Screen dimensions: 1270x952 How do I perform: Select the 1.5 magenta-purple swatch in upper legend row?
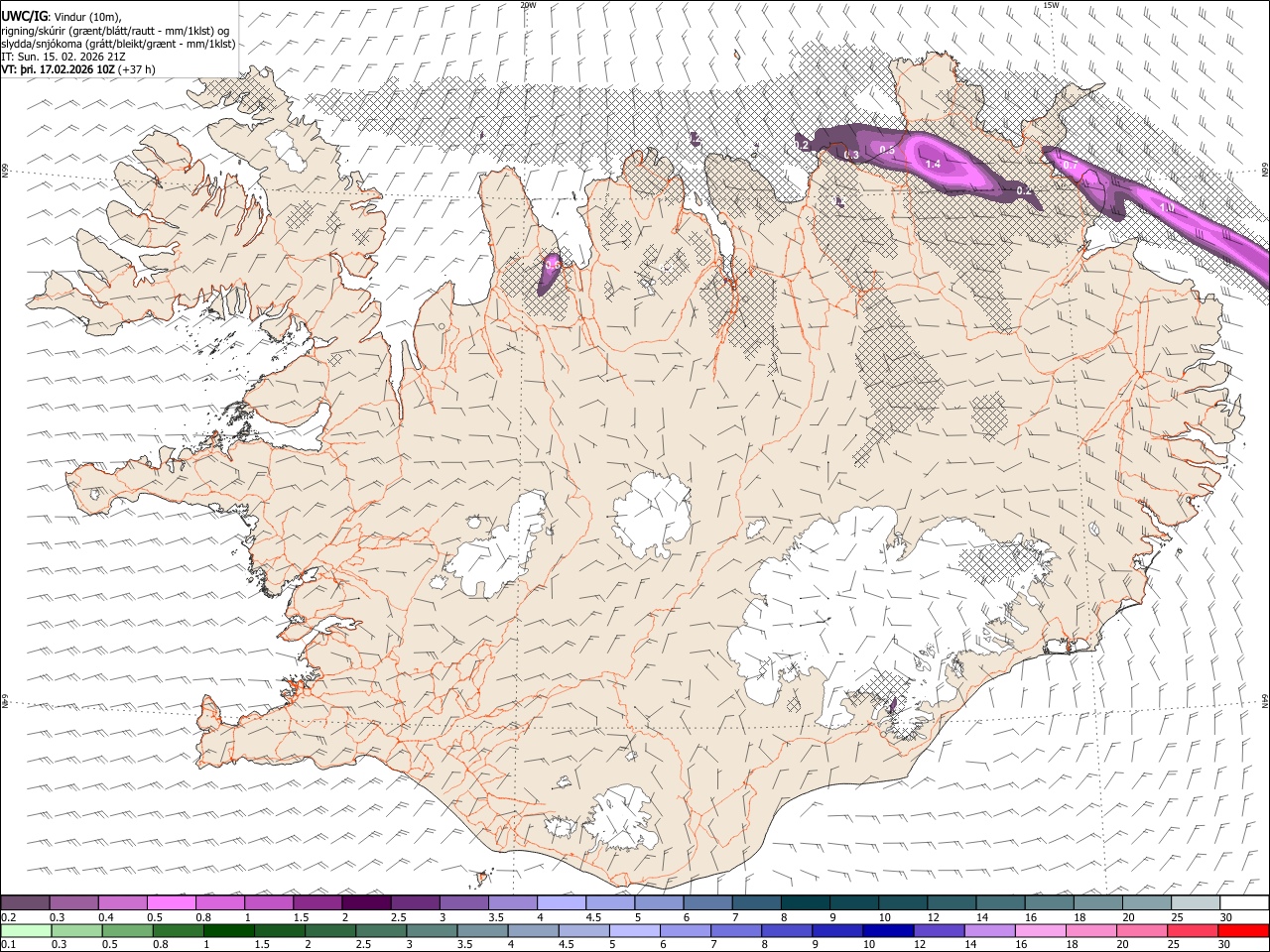[x=317, y=902]
